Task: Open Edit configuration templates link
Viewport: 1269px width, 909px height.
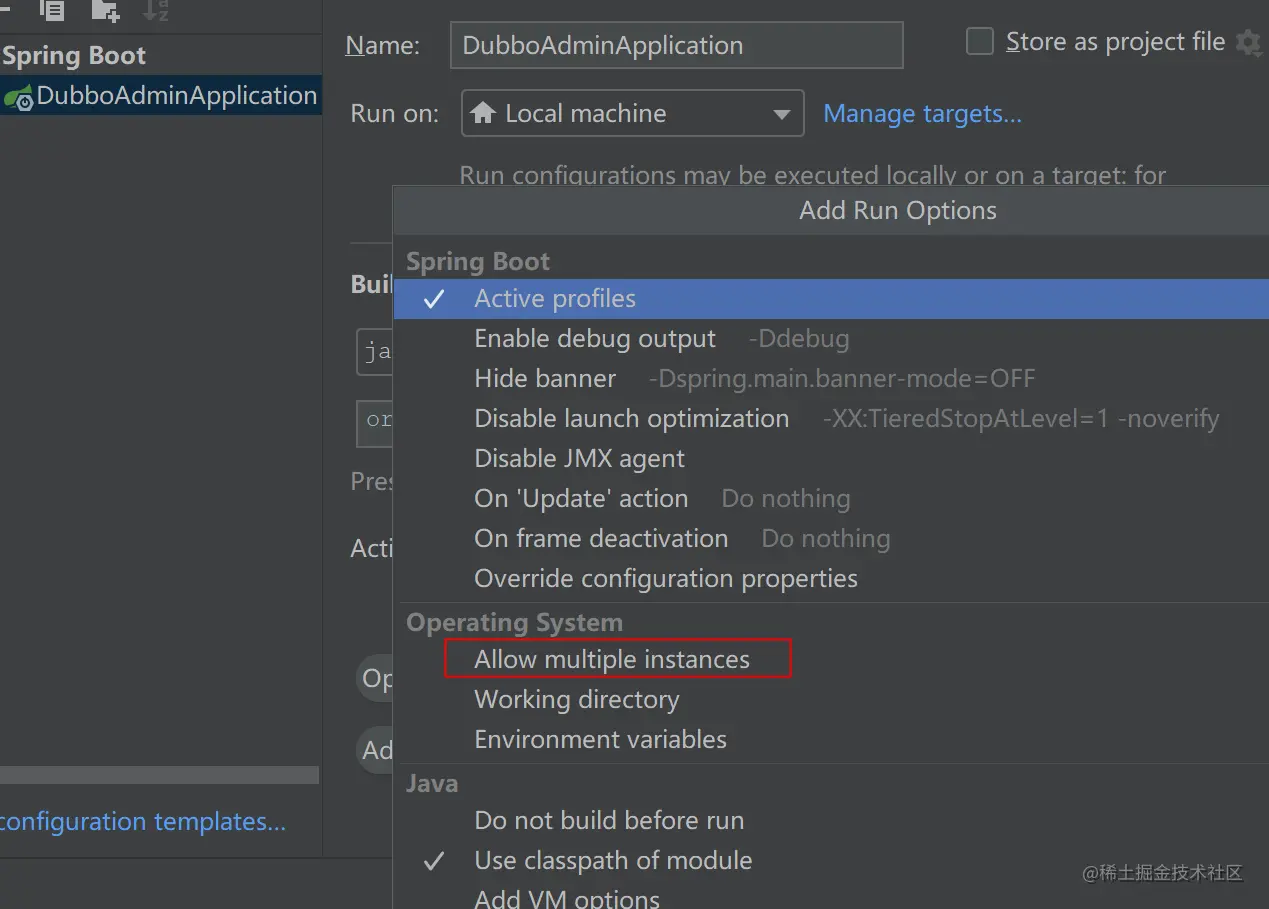Action: [x=143, y=822]
